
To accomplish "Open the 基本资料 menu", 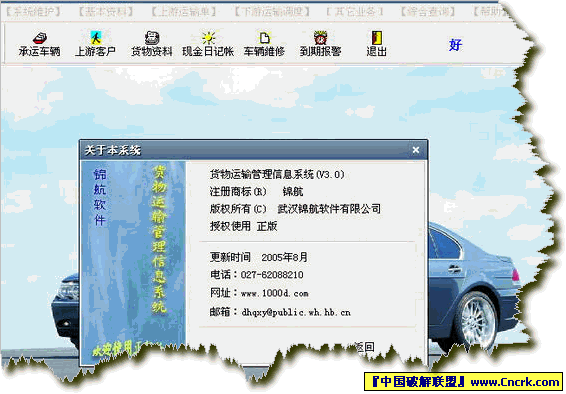I will click(x=106, y=12).
